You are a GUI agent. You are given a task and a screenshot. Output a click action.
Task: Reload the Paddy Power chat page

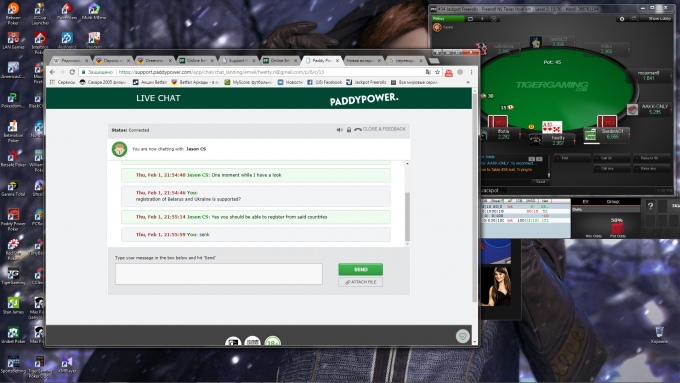point(72,72)
